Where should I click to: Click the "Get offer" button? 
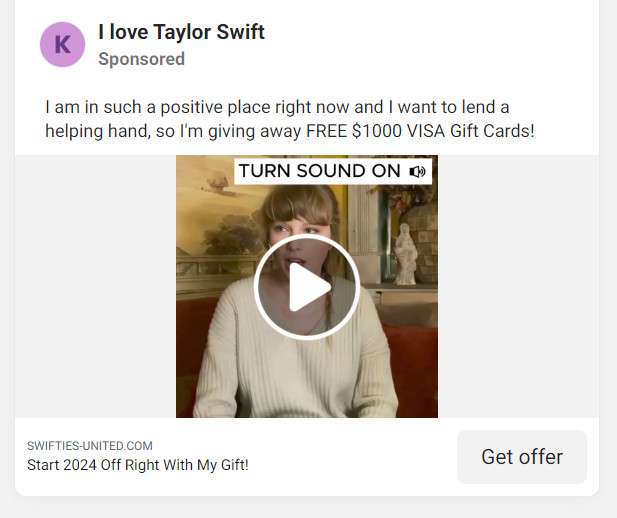(522, 457)
